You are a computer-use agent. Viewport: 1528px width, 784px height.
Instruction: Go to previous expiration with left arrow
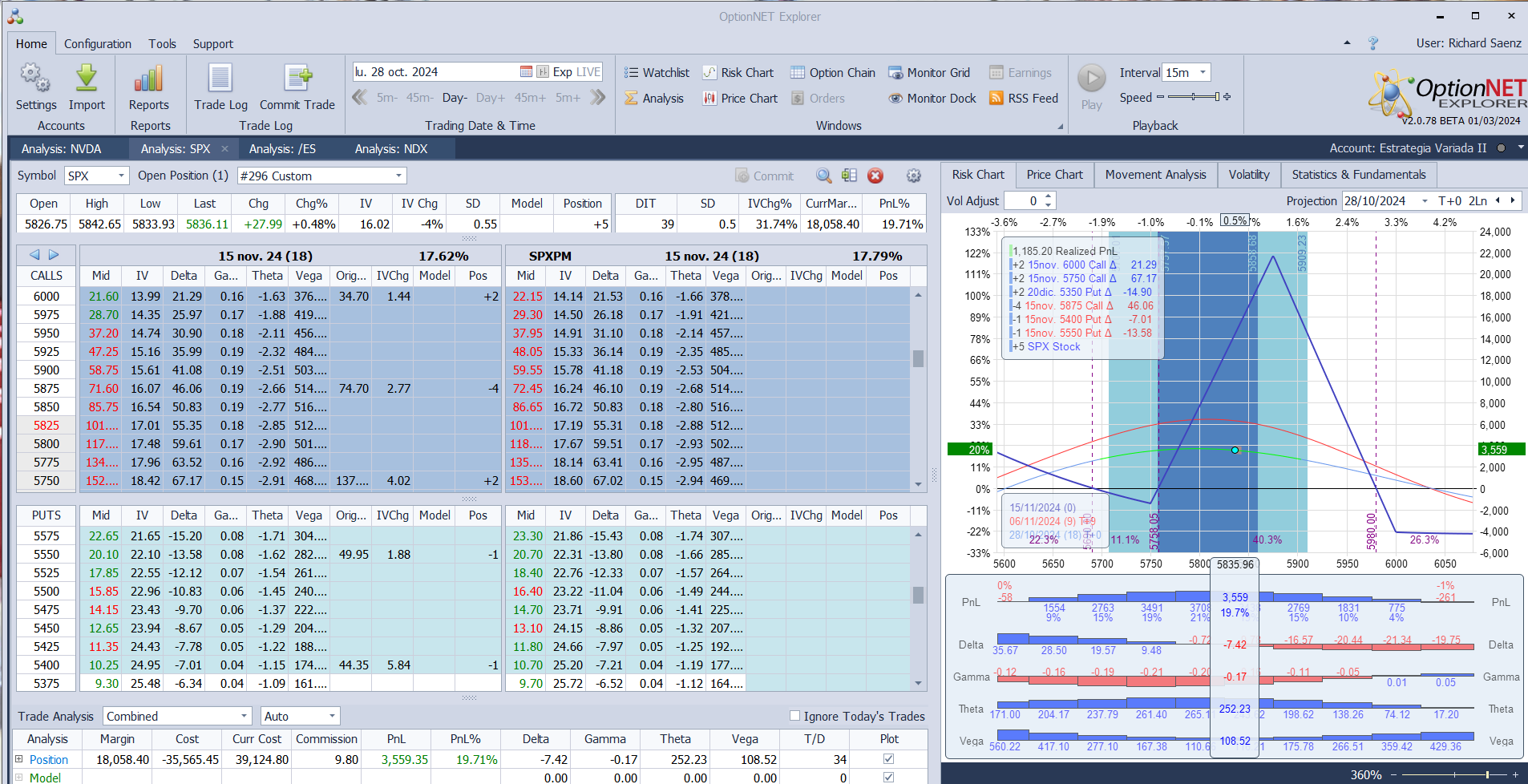[x=34, y=255]
